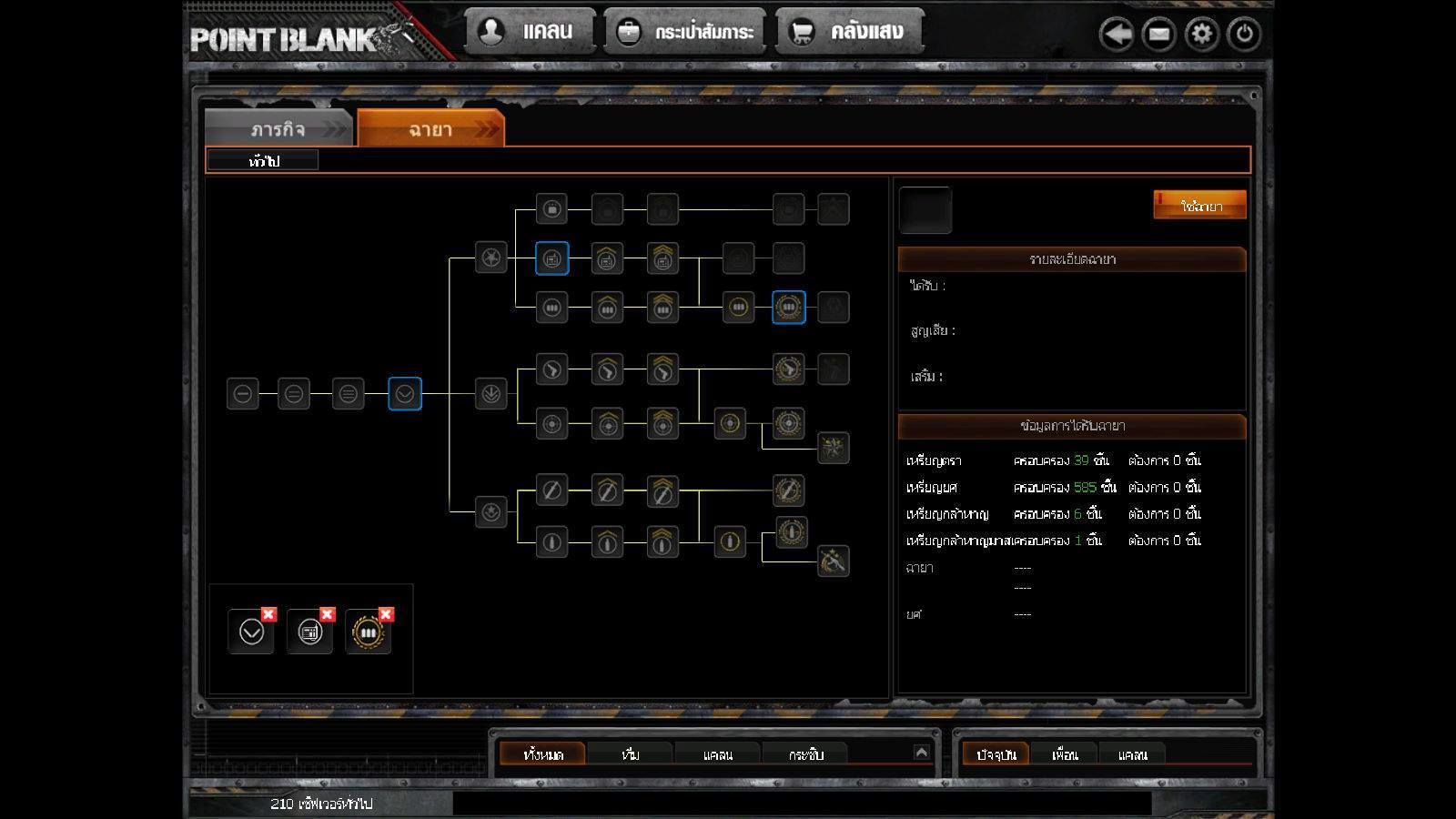Open the กระเป๋าสัมภาระ inventory button
The image size is (1456, 819).
point(685,32)
